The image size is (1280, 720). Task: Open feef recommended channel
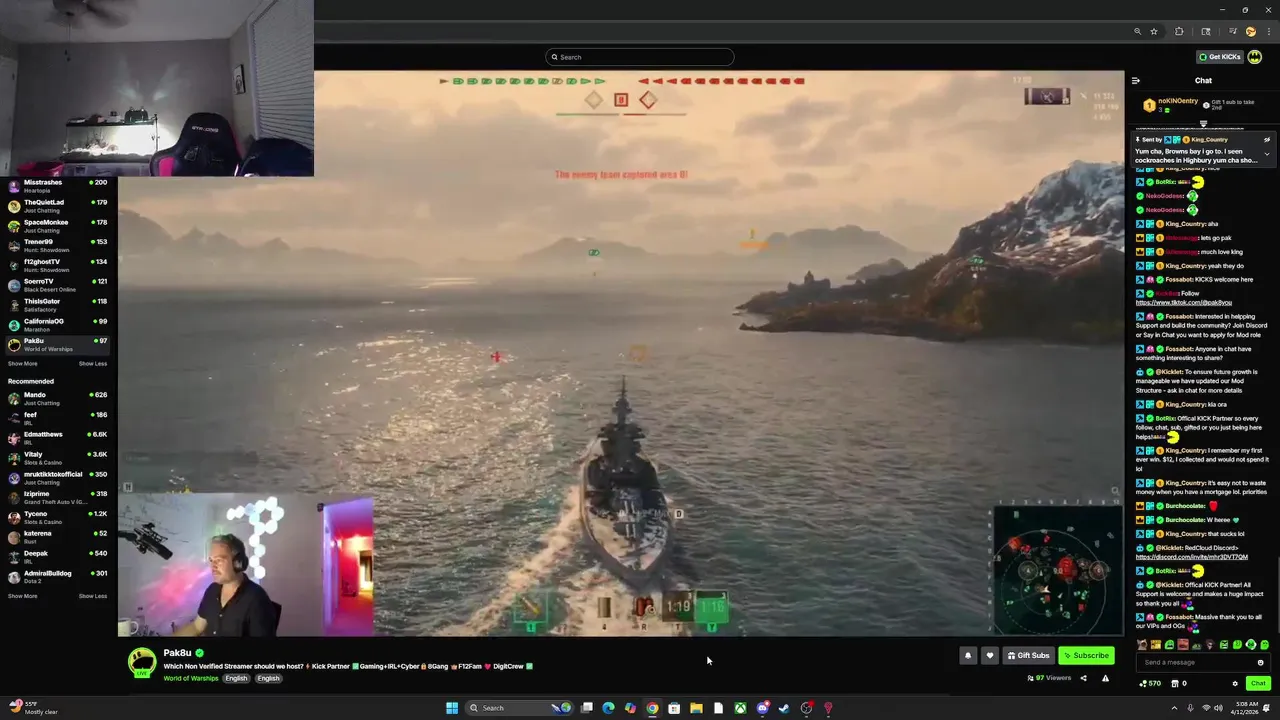click(x=58, y=418)
